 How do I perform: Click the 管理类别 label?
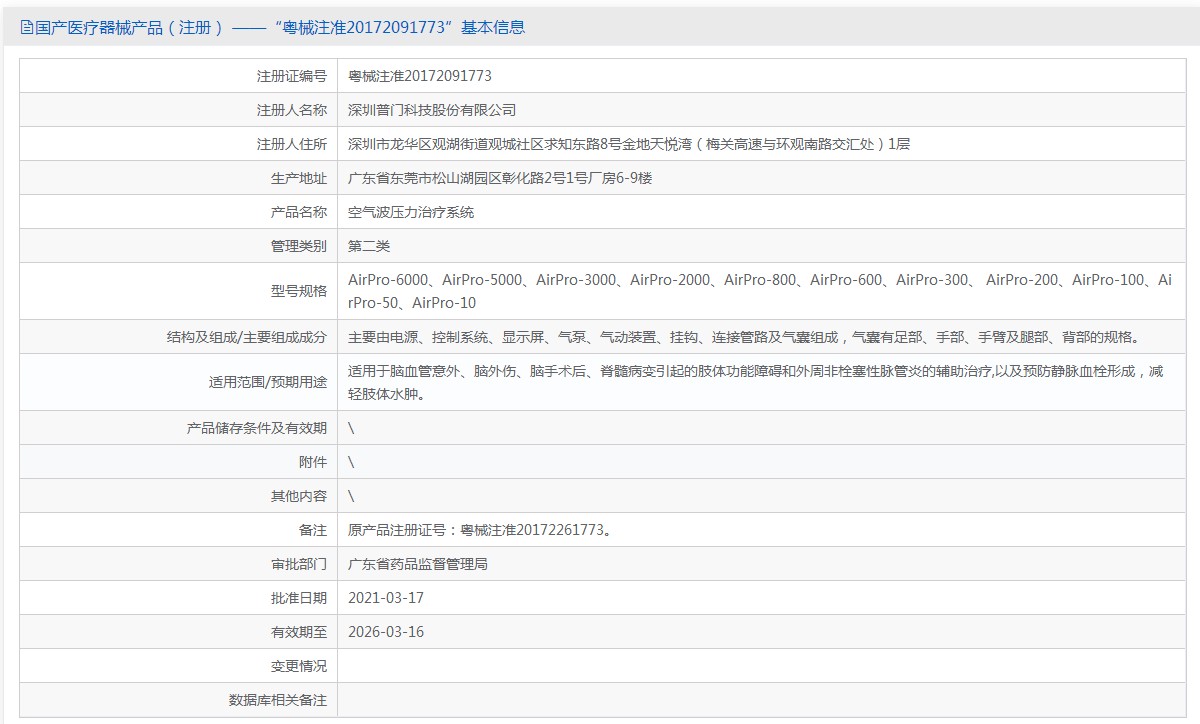click(x=298, y=246)
